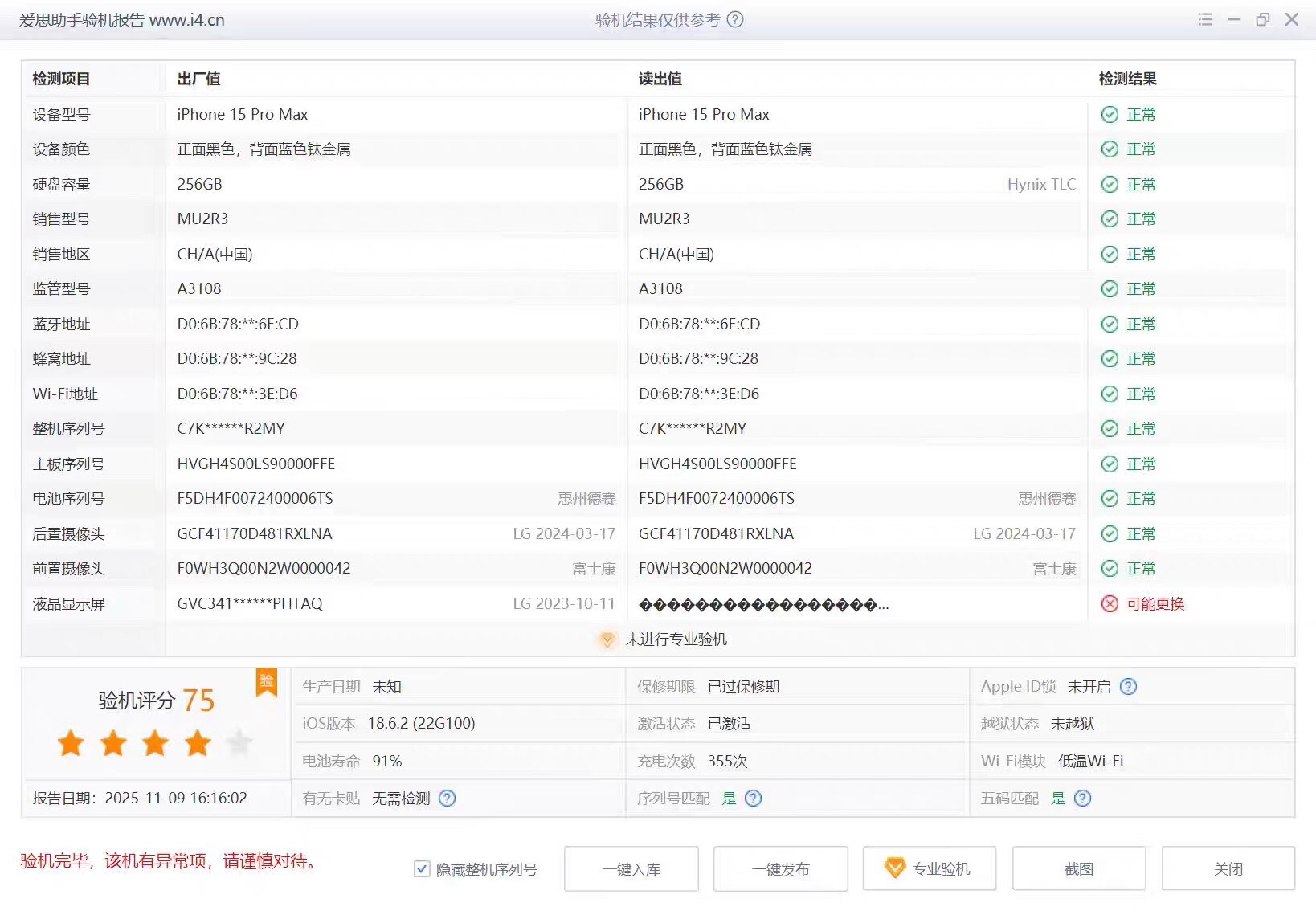This screenshot has width=1316, height=911.
Task: Toggle the 隐藏整机序列号 checkbox
Action: coord(422,869)
